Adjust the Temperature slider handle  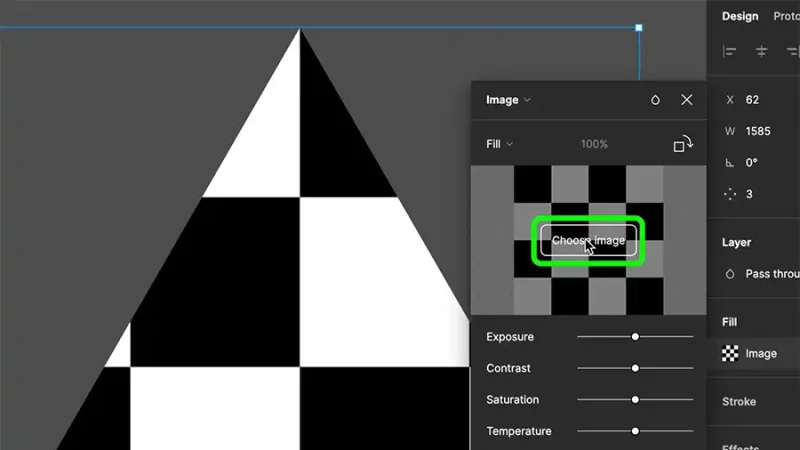635,431
